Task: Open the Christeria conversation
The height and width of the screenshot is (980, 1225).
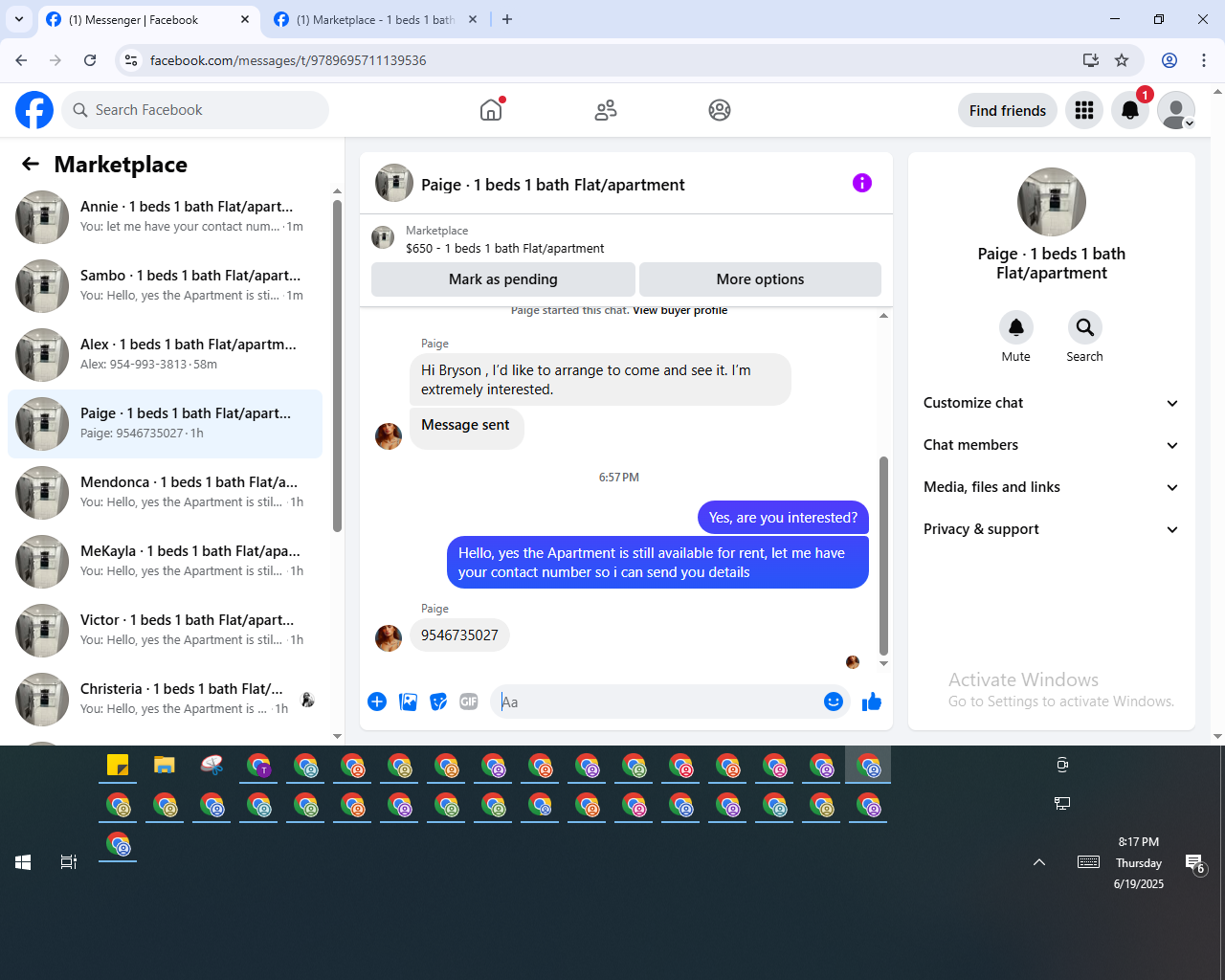Action: click(x=165, y=699)
